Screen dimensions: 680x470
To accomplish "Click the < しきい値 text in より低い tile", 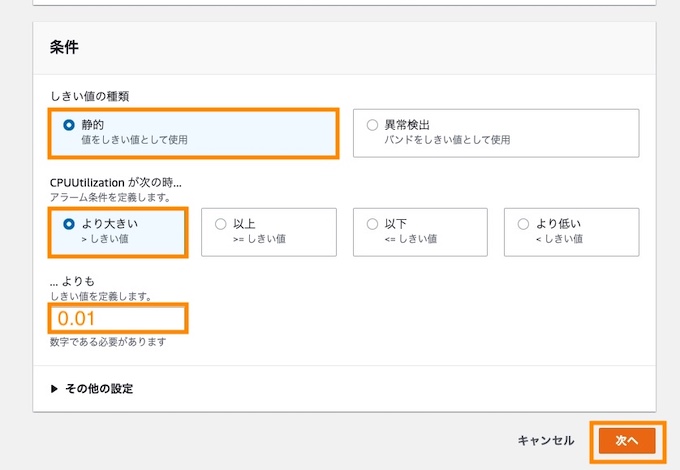I will [x=559, y=239].
